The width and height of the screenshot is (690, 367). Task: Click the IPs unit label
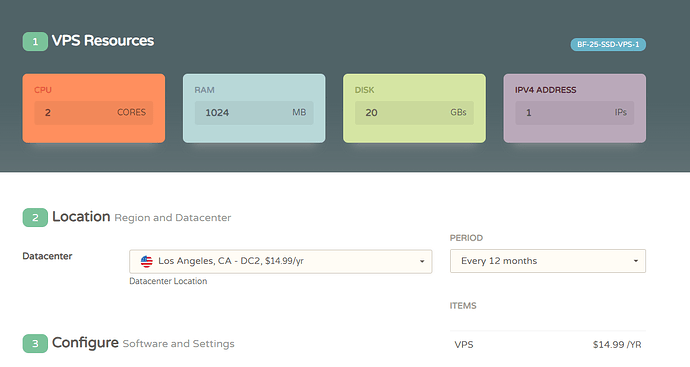pos(620,113)
